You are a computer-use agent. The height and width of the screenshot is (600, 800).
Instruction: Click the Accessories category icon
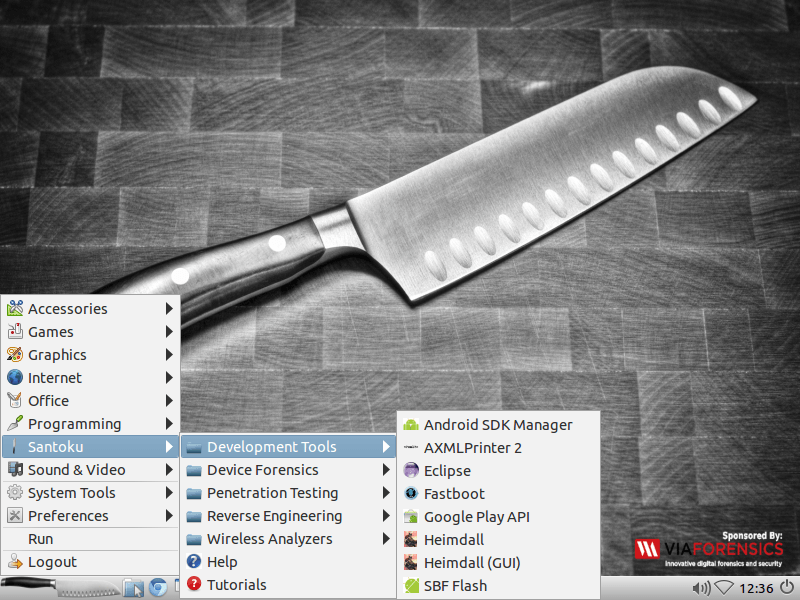(x=15, y=308)
